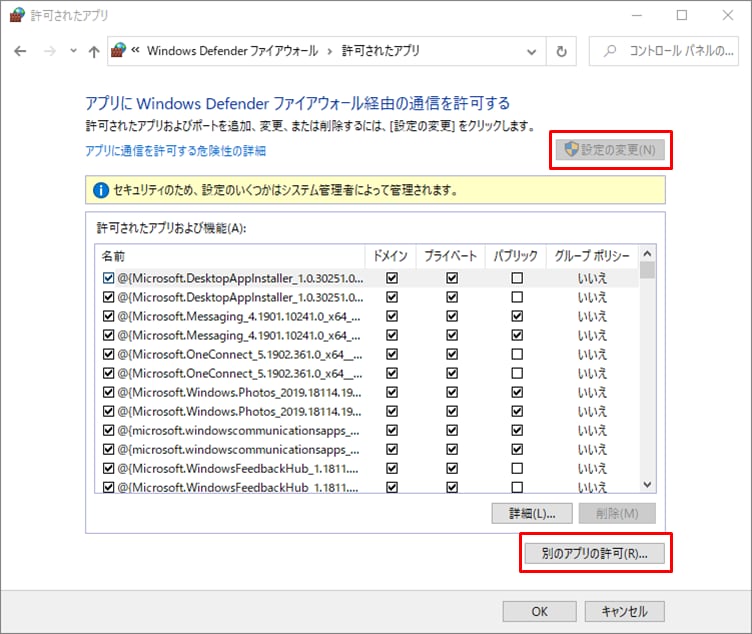The image size is (752, 634).
Task: Open the recent locations chevron
Action: (73, 50)
